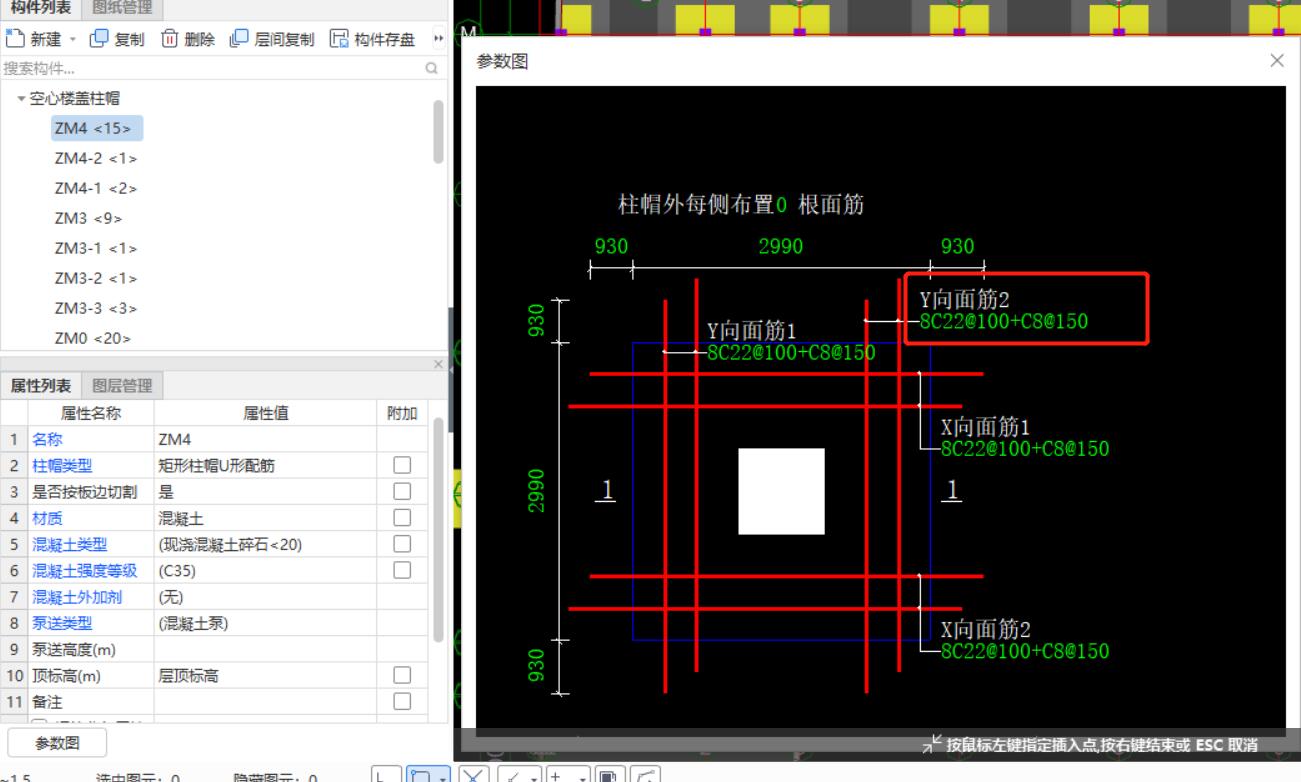Switch to the 图层管理 tab
Image resolution: width=1301 pixels, height=782 pixels.
point(122,385)
